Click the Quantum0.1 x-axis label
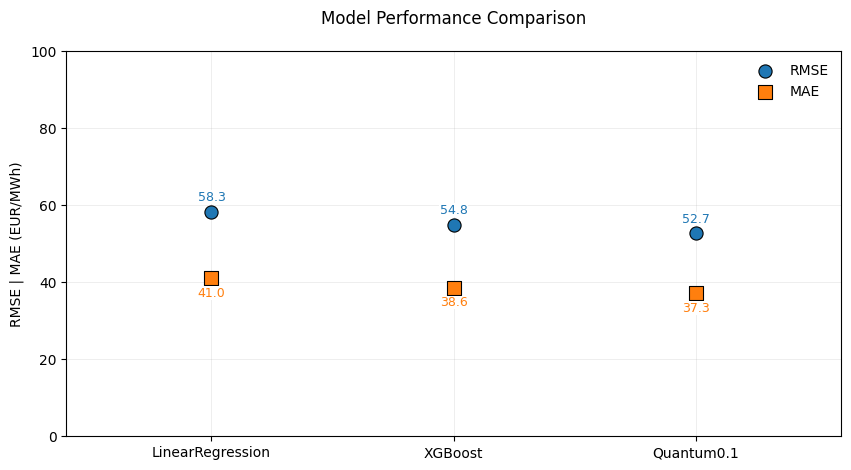The height and width of the screenshot is (470, 851). [696, 453]
